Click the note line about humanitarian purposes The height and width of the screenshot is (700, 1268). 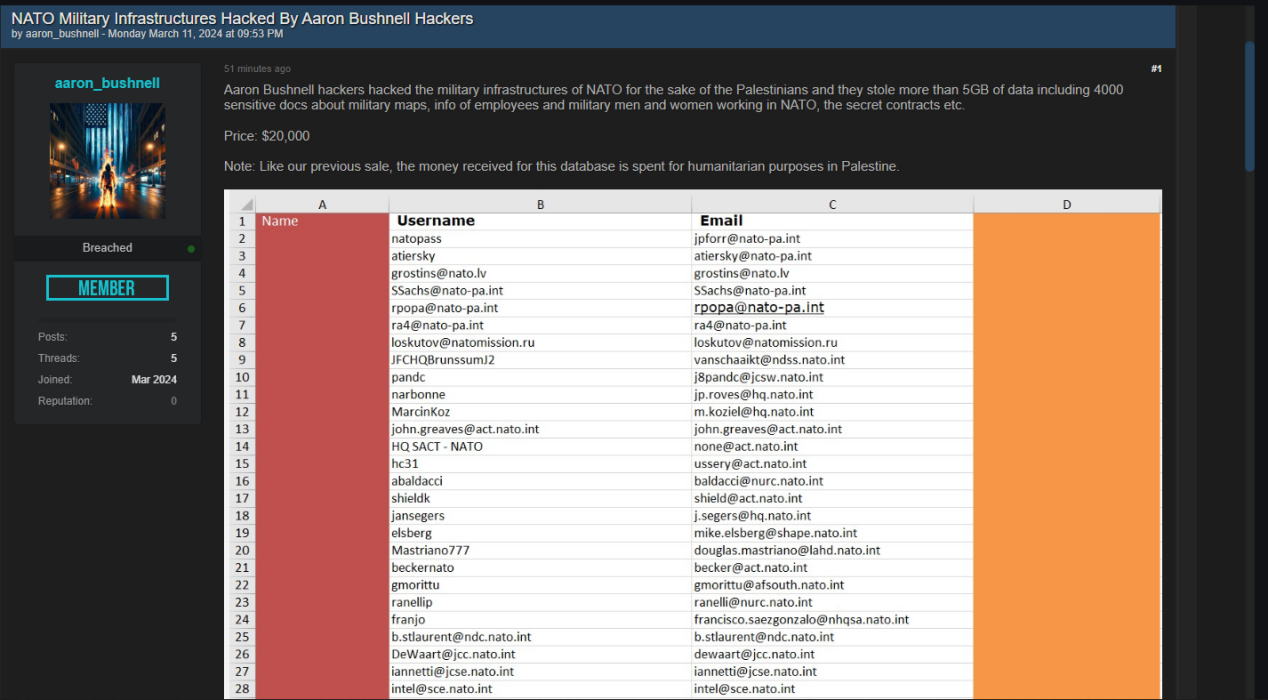[561, 166]
